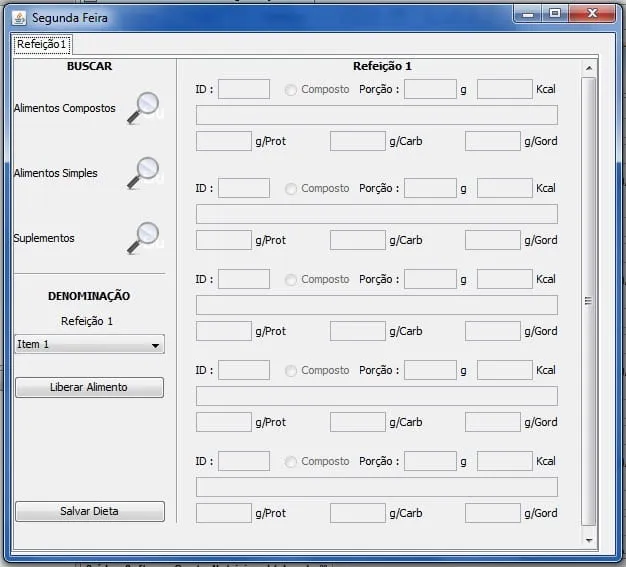This screenshot has height=567, width=626.
Task: Click g/Carb field of first item
Action: [358, 141]
